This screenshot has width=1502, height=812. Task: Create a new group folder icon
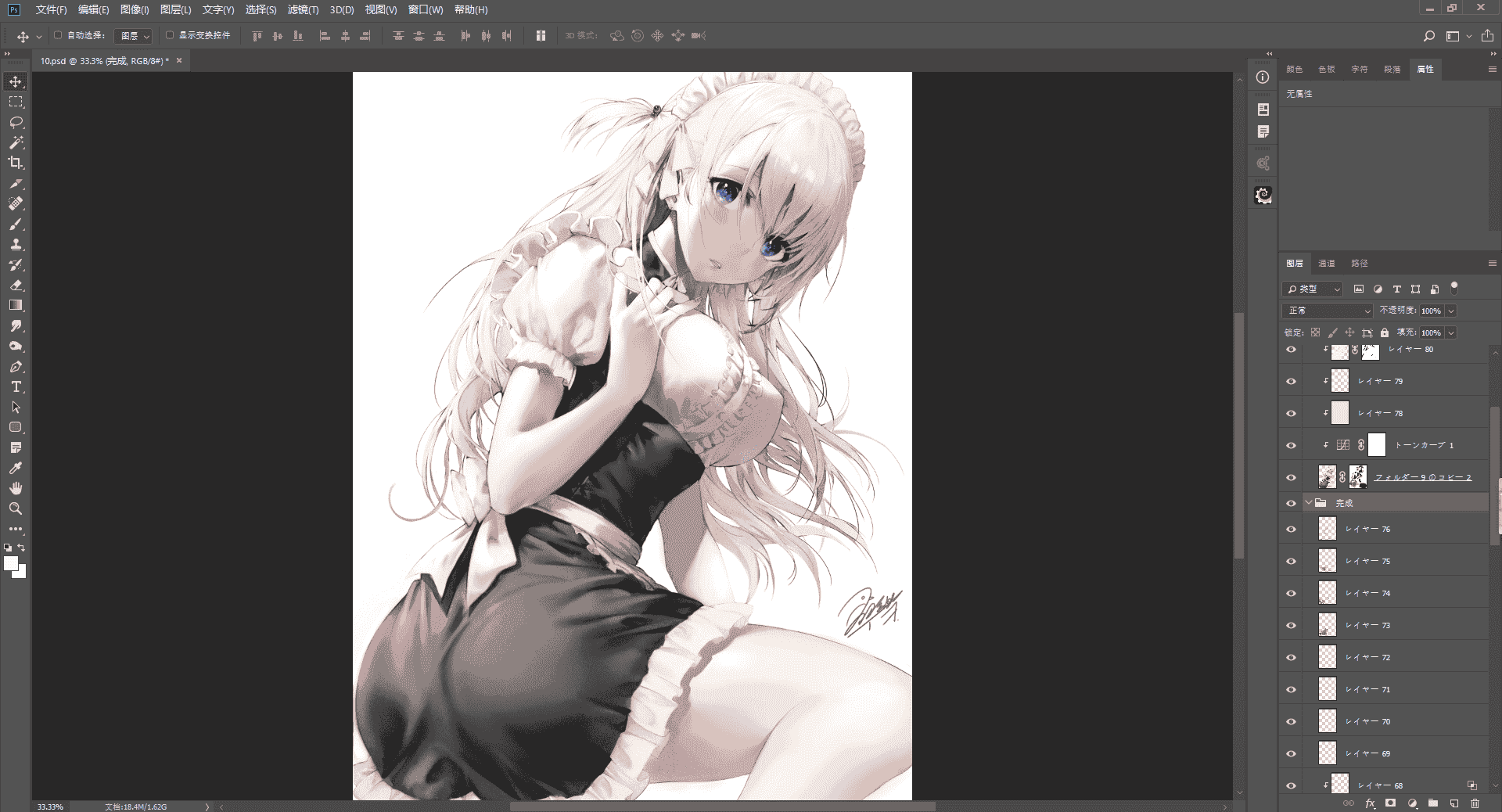tap(1433, 803)
